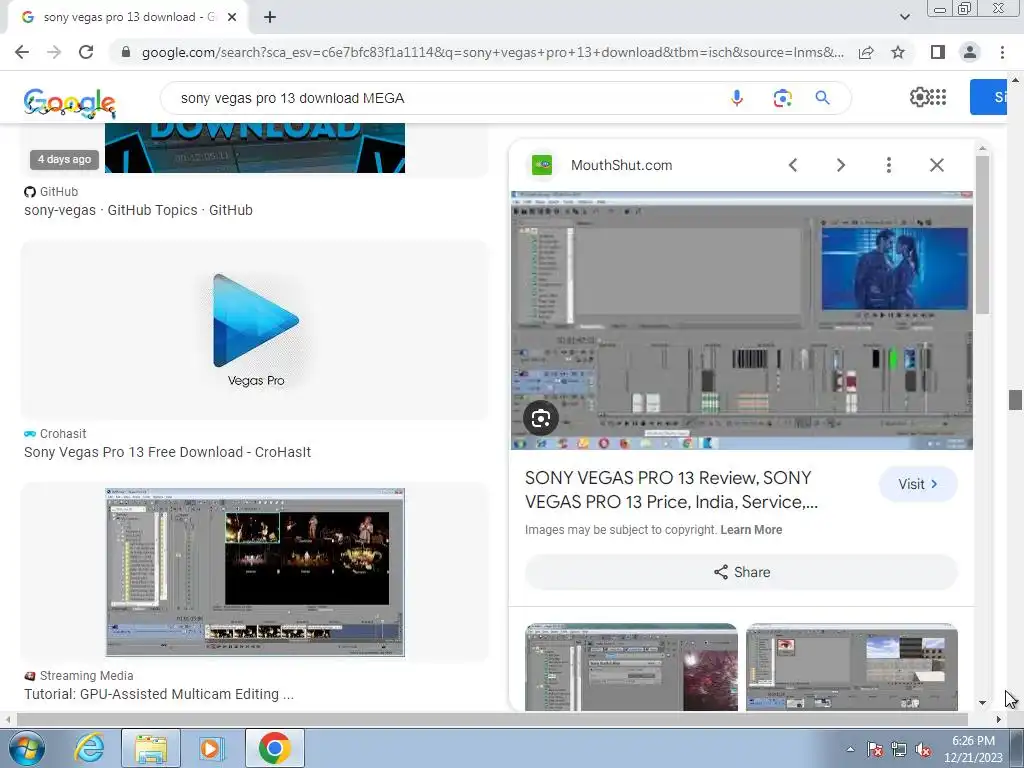
Task: Open Sony Vegas Pro 13 Free Download link
Action: click(x=168, y=452)
